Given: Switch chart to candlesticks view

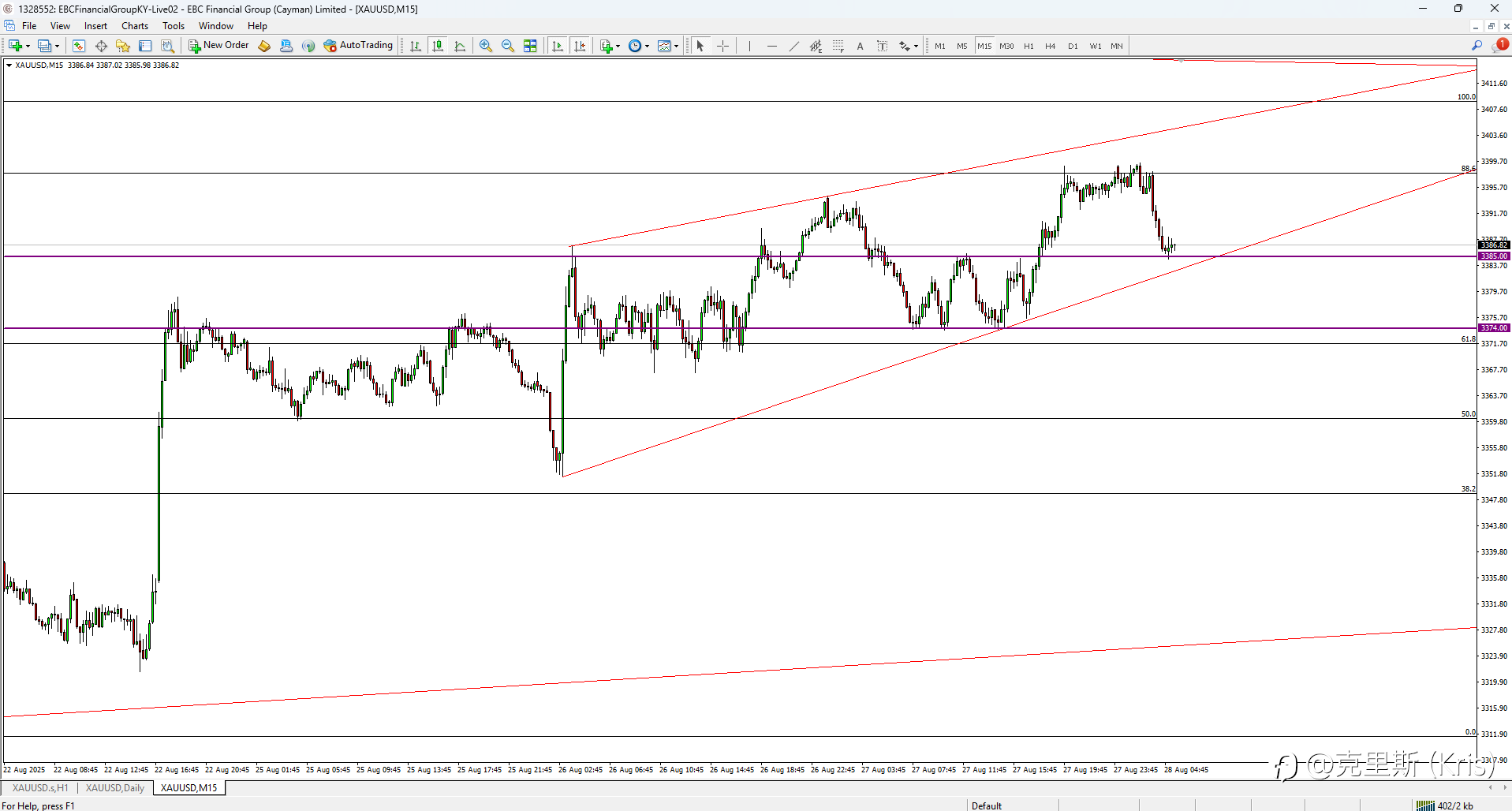Looking at the screenshot, I should click(x=438, y=46).
